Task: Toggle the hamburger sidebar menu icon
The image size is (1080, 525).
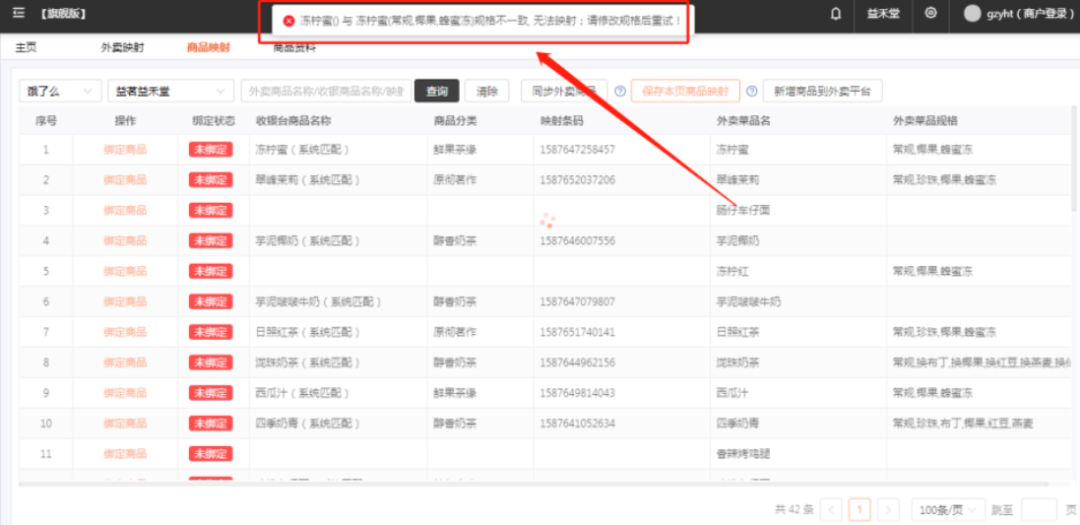Action: 19,13
